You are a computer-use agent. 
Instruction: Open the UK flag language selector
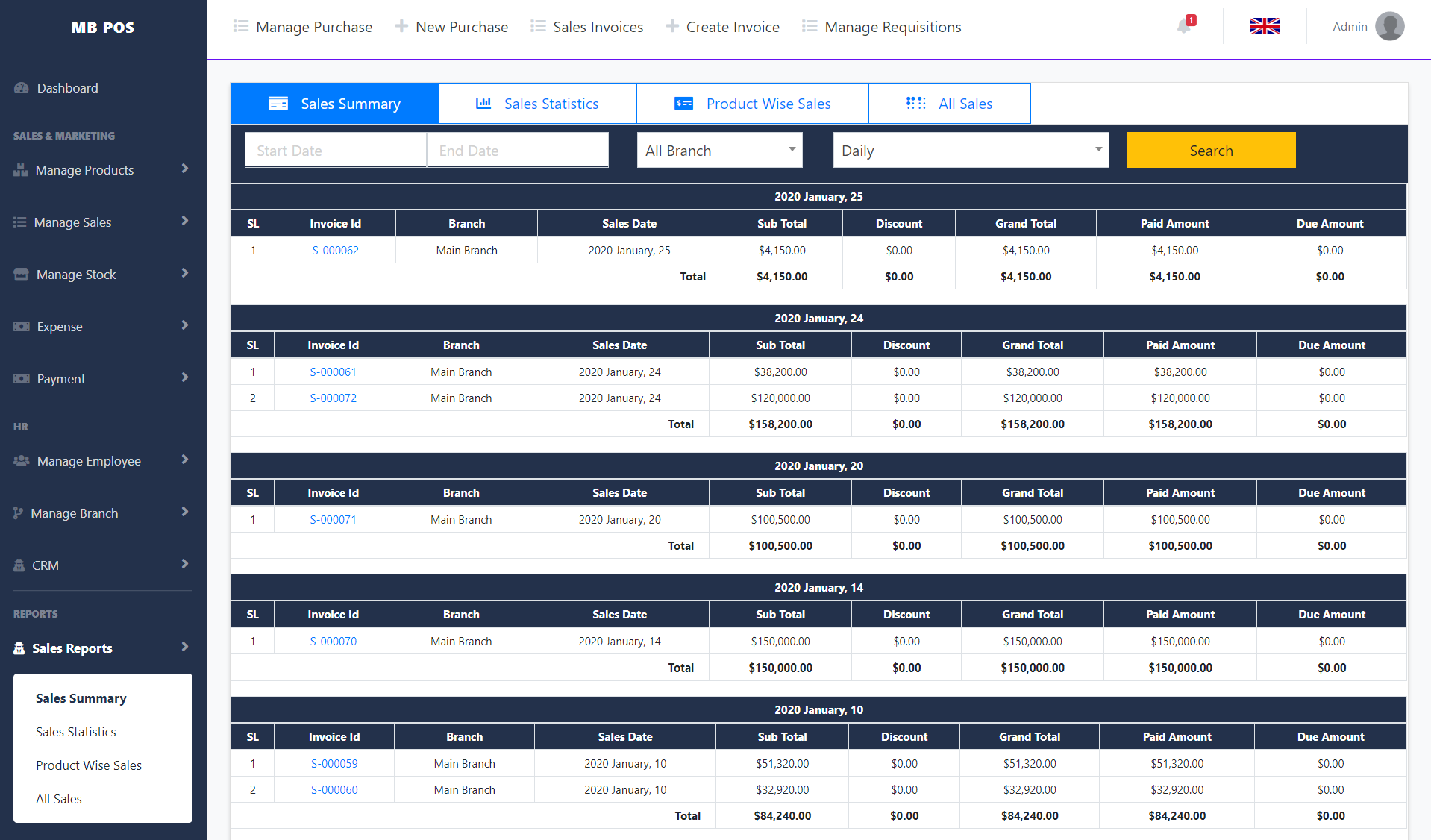1264,26
